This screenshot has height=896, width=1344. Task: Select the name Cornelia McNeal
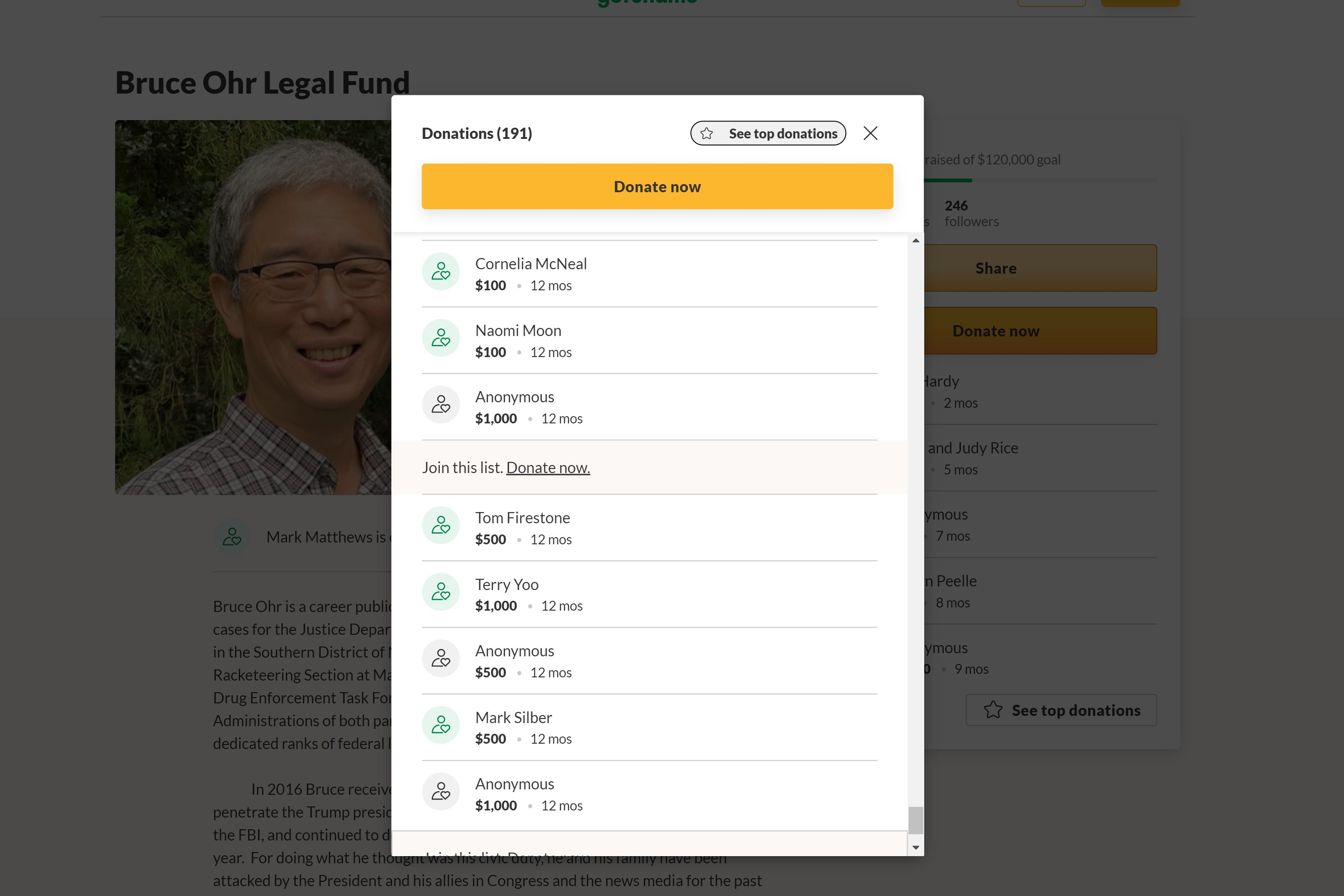coord(531,263)
